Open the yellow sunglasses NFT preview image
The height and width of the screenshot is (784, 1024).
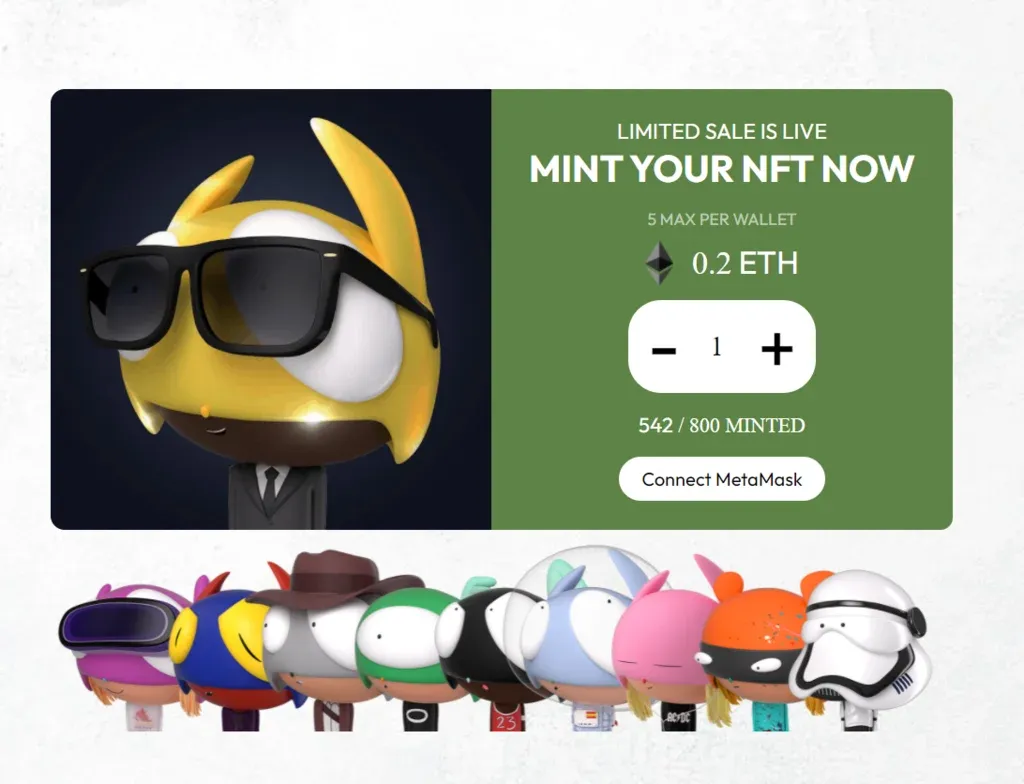(270, 309)
